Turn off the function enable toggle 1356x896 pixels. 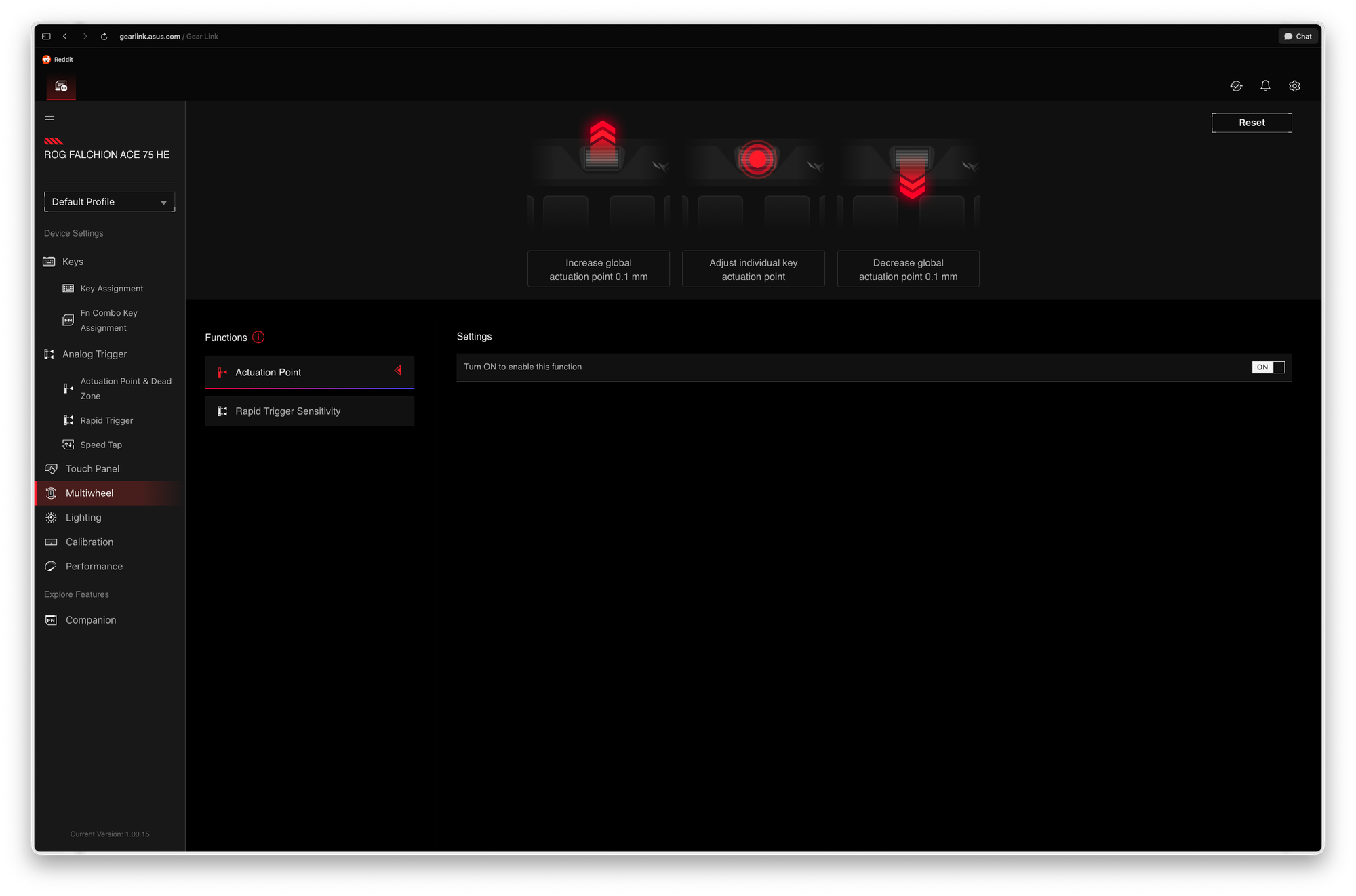click(x=1269, y=367)
